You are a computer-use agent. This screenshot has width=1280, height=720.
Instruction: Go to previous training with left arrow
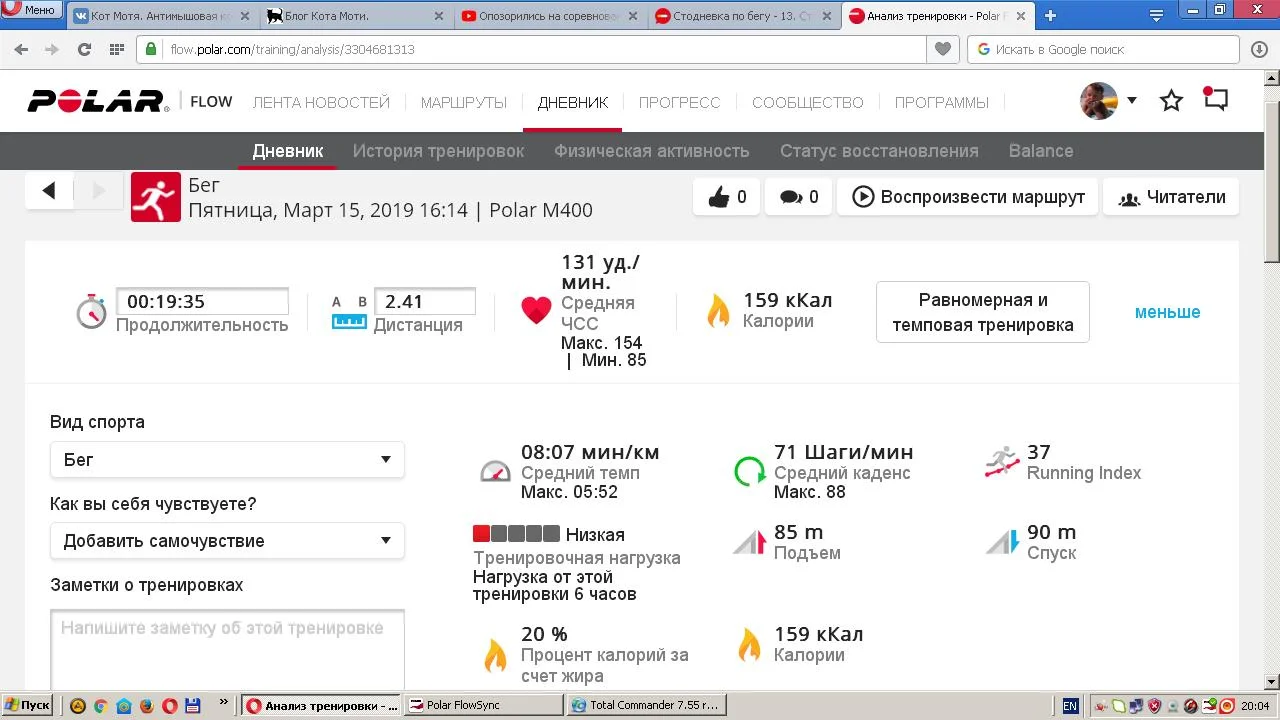[x=49, y=191]
